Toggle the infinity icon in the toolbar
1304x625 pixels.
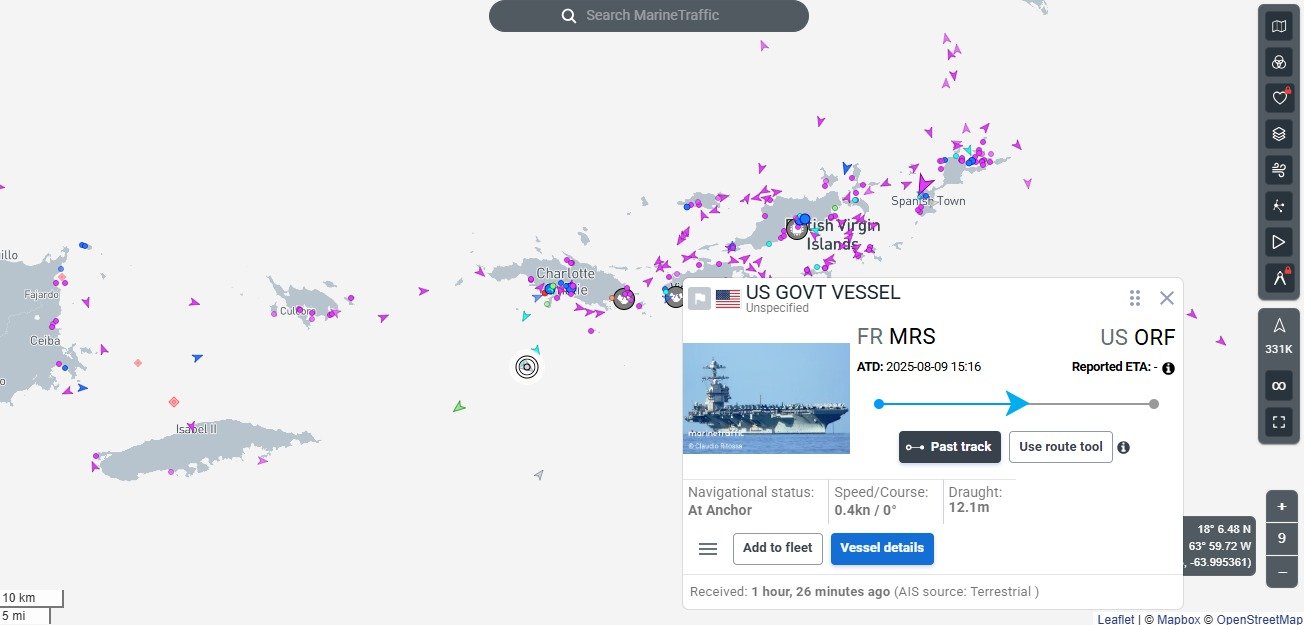click(1278, 386)
